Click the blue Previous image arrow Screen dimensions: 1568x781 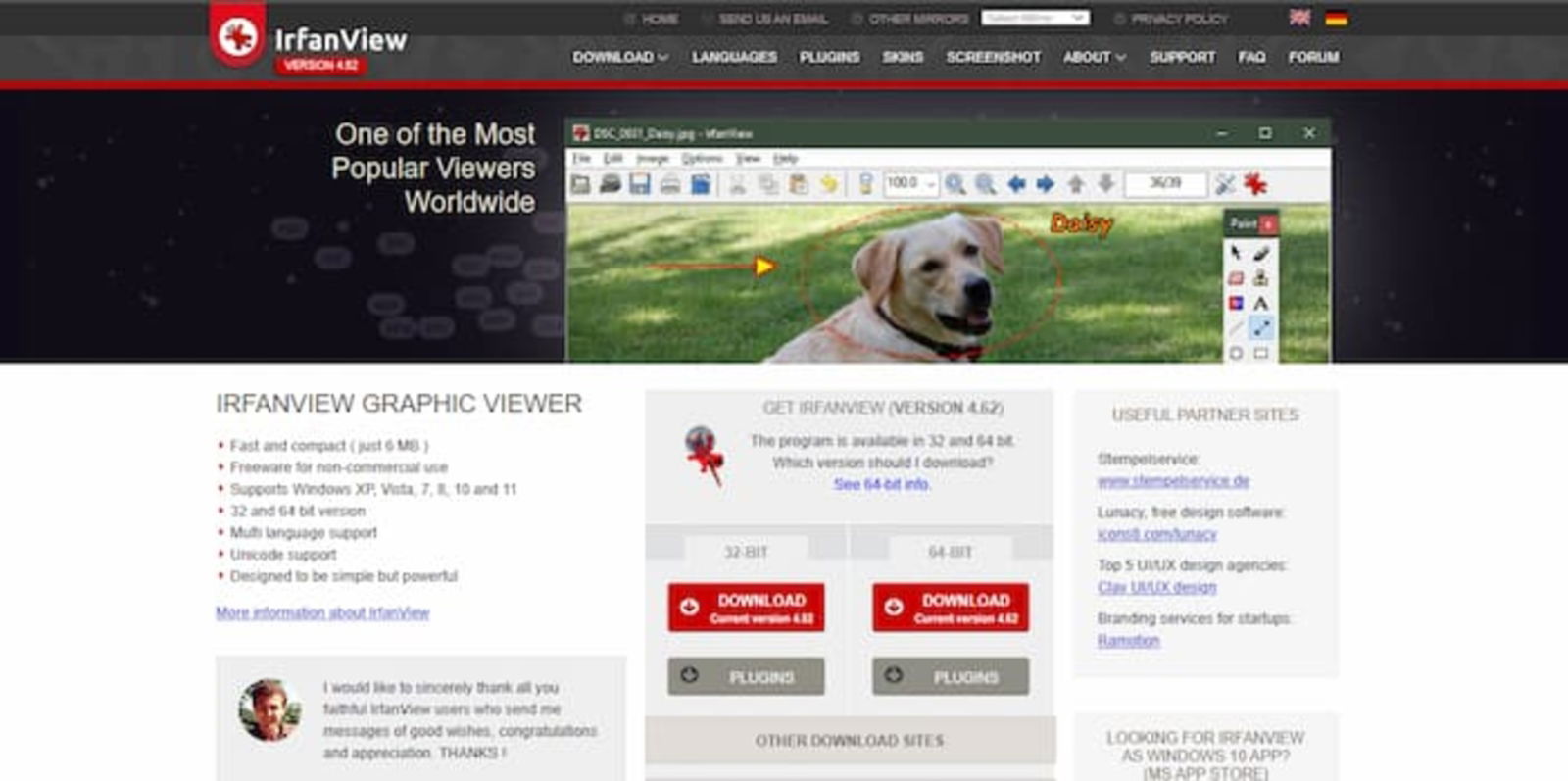pos(1016,183)
